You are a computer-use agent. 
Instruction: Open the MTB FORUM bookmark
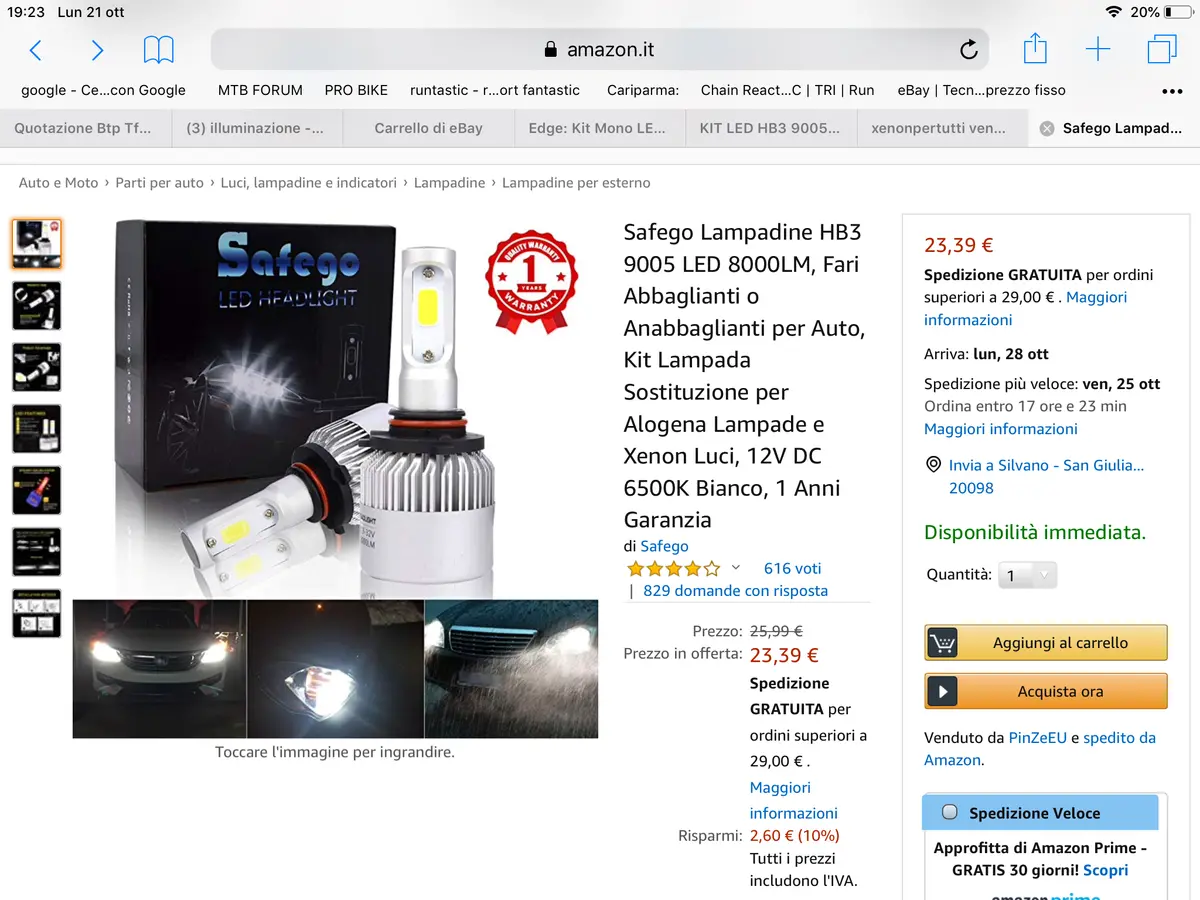[x=260, y=90]
